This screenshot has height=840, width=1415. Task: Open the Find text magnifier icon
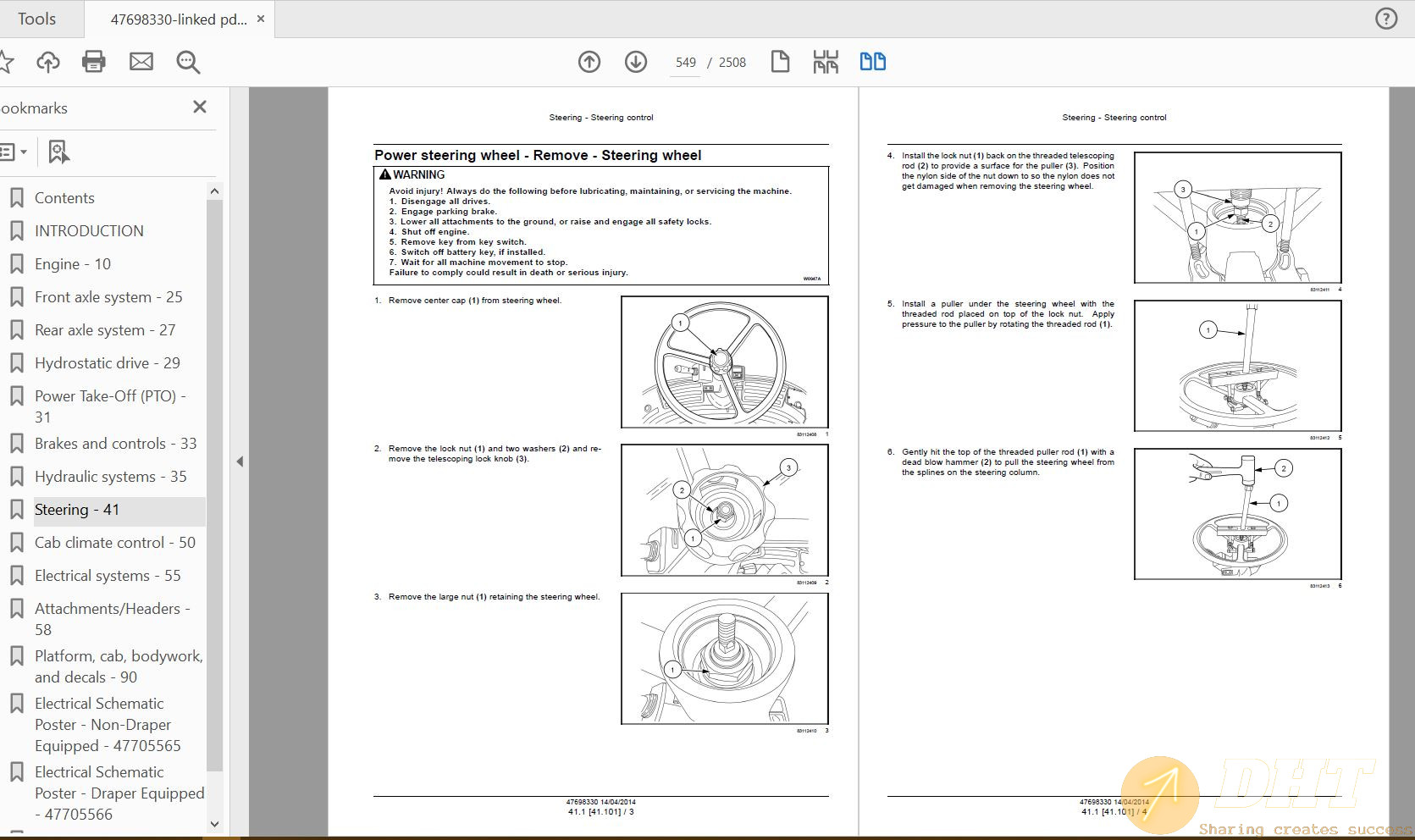[x=188, y=62]
